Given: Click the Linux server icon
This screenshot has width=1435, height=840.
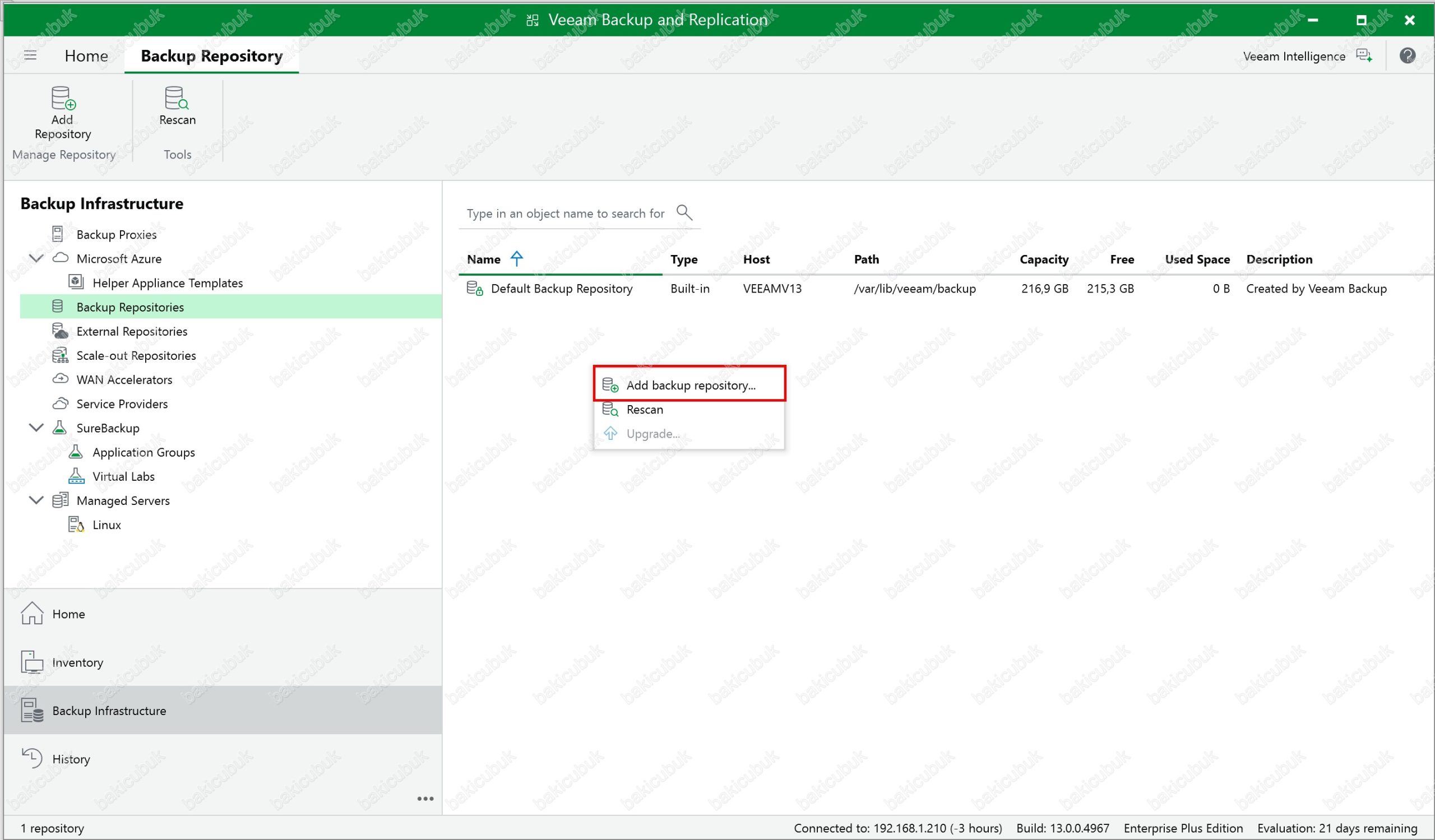Looking at the screenshot, I should point(76,524).
